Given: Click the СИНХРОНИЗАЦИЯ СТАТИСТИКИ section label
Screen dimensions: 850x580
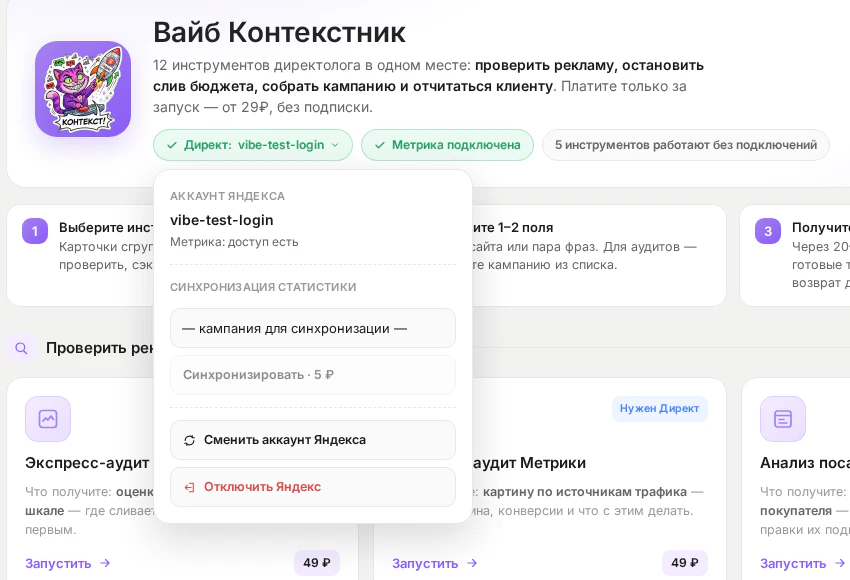Looking at the screenshot, I should pyautogui.click(x=263, y=287).
